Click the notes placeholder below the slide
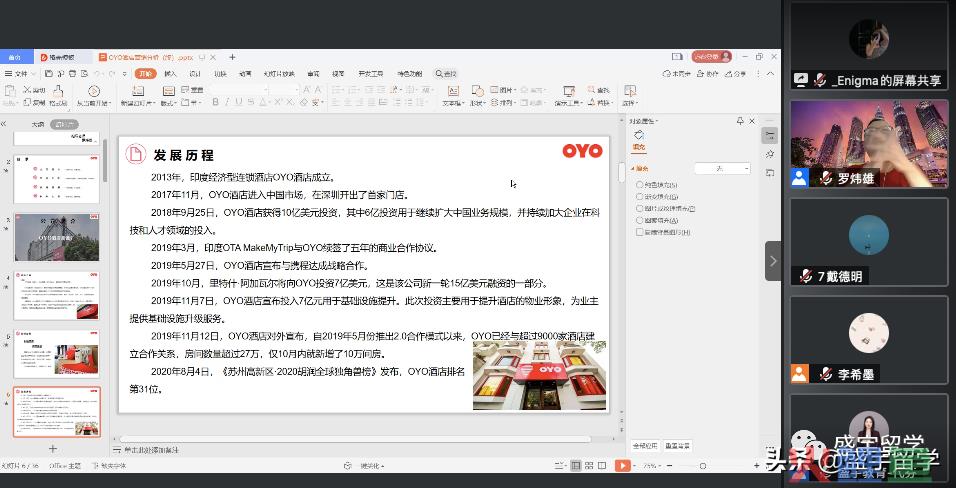 point(151,450)
